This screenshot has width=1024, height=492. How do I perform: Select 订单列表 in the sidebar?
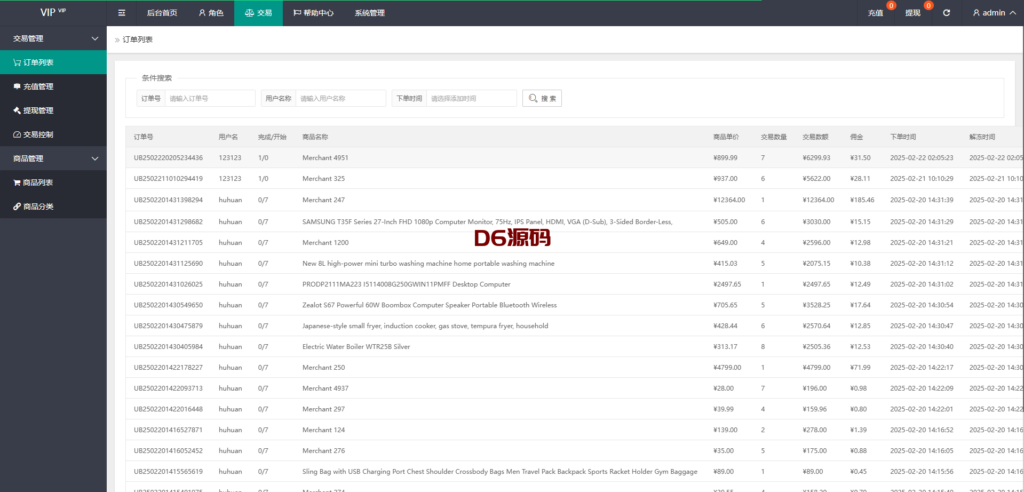coord(53,63)
